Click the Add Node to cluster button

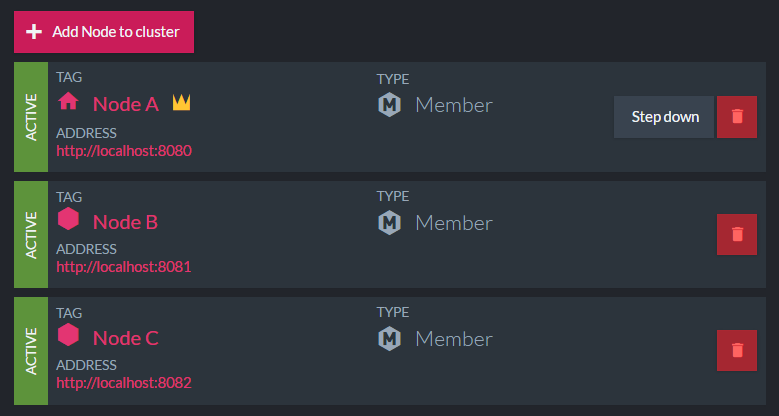coord(104,32)
